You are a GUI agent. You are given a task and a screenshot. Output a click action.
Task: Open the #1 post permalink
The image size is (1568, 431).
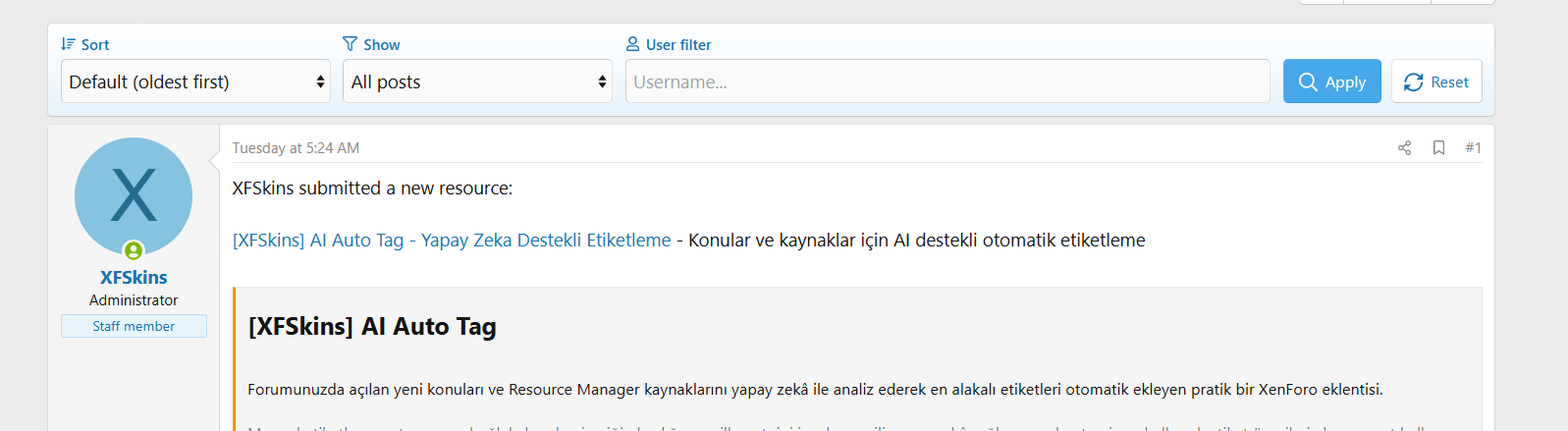1473,147
